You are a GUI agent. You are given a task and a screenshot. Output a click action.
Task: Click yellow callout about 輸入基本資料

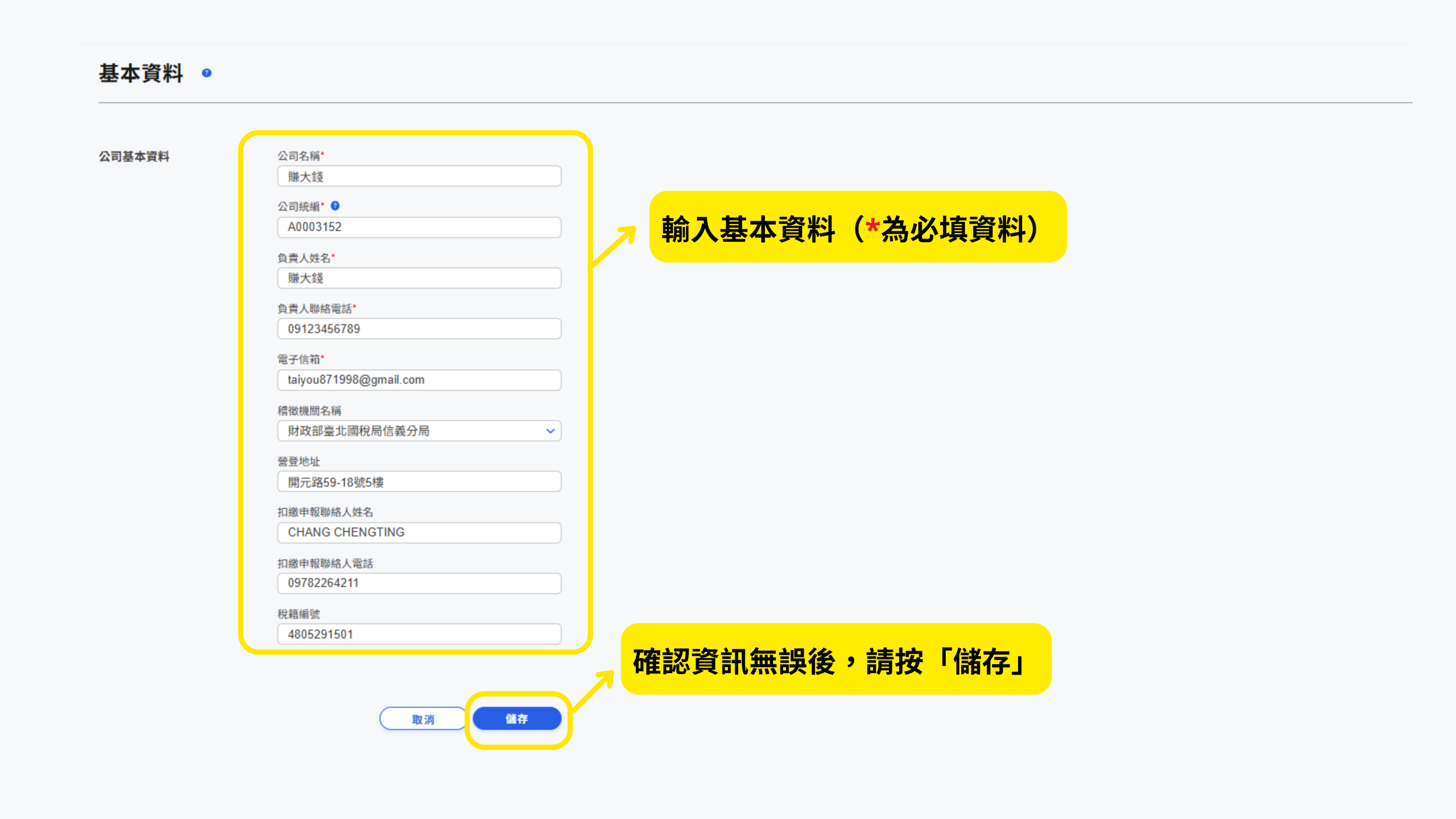click(858, 227)
